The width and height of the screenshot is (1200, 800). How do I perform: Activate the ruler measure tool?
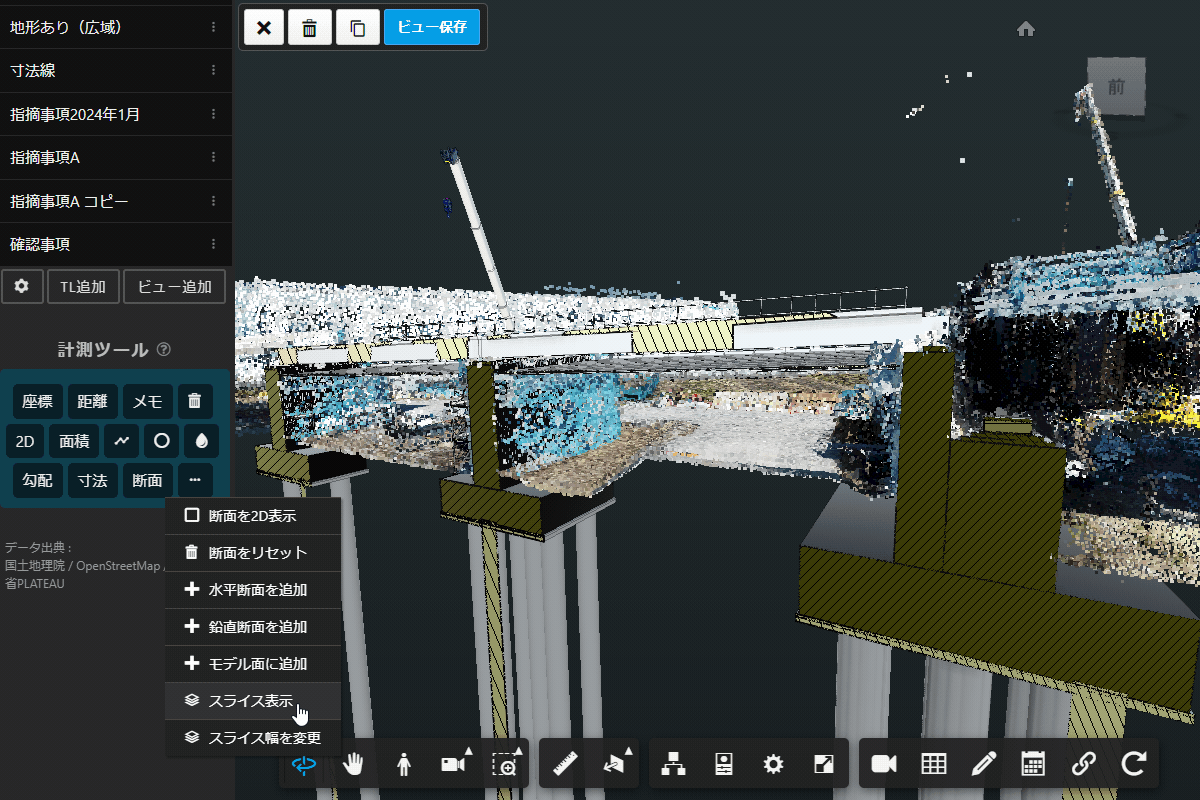(567, 765)
